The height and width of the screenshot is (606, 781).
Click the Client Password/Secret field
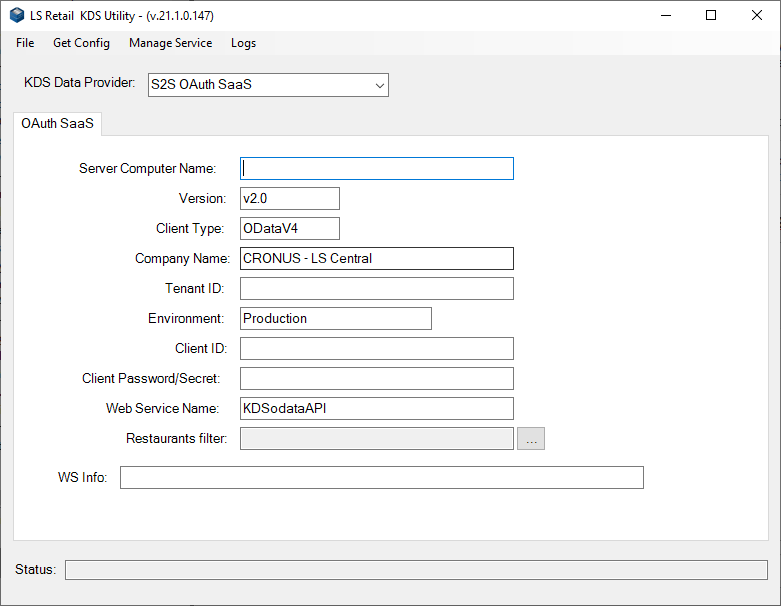(x=377, y=378)
